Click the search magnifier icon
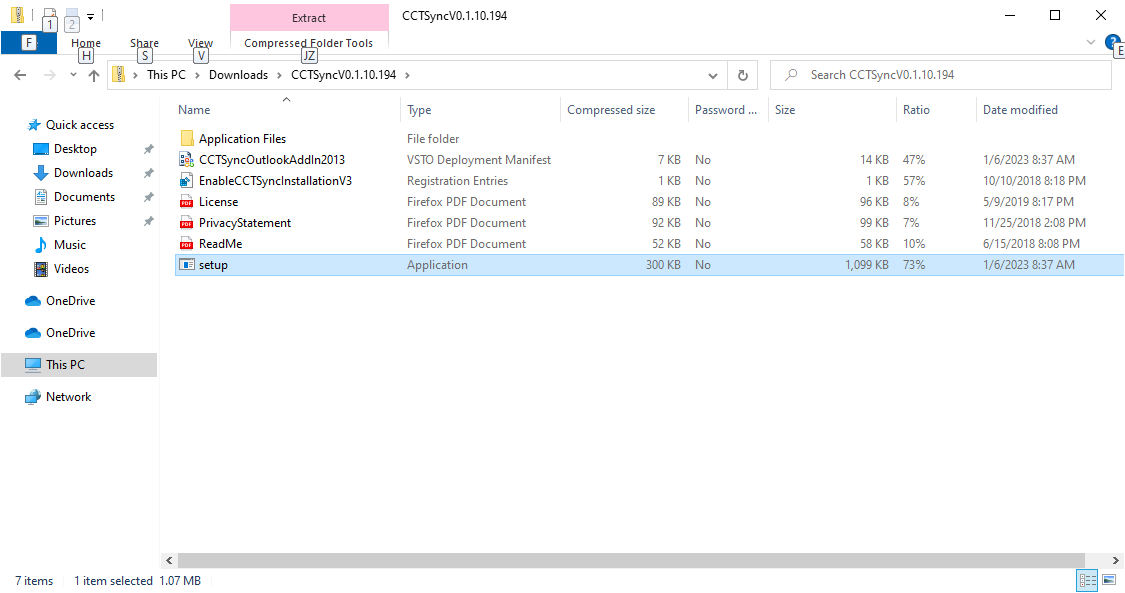Image resolution: width=1125 pixels, height=593 pixels. 791,75
